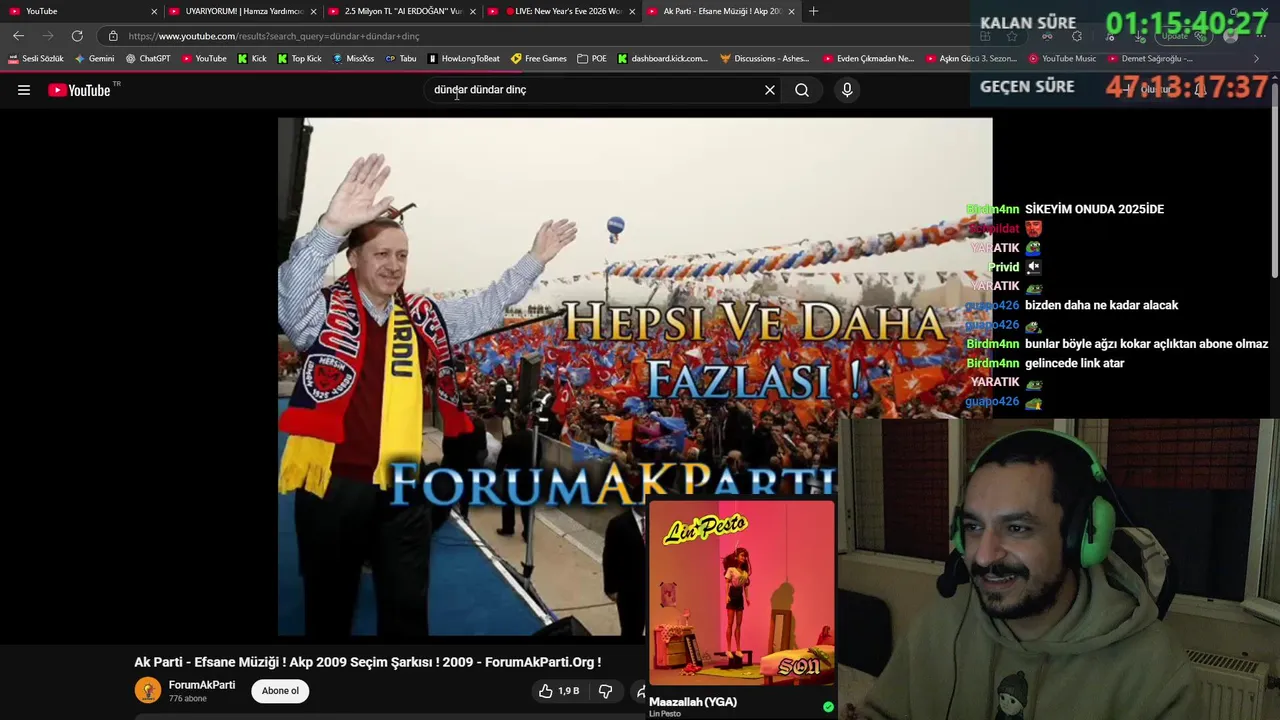
Task: Click the '776 abone' subscriber count
Action: coord(188,699)
